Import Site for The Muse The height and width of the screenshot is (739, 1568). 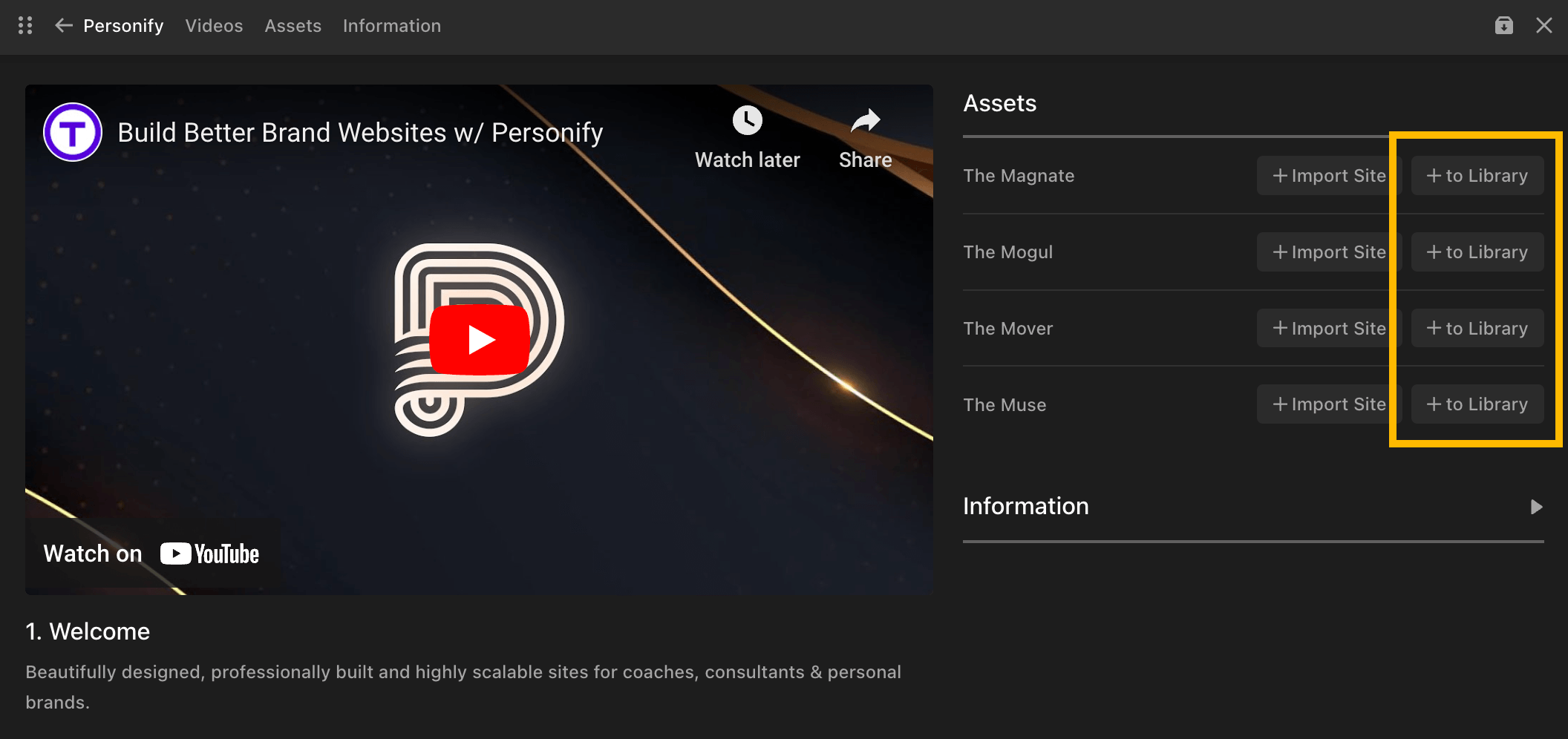(1329, 404)
